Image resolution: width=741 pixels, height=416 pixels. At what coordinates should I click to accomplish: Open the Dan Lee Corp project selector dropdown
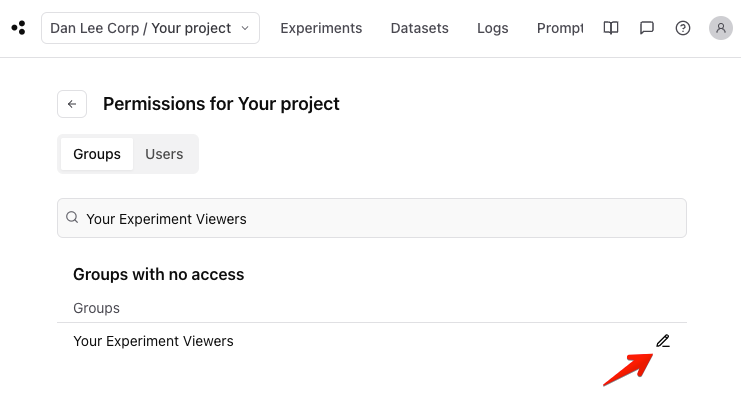point(150,28)
